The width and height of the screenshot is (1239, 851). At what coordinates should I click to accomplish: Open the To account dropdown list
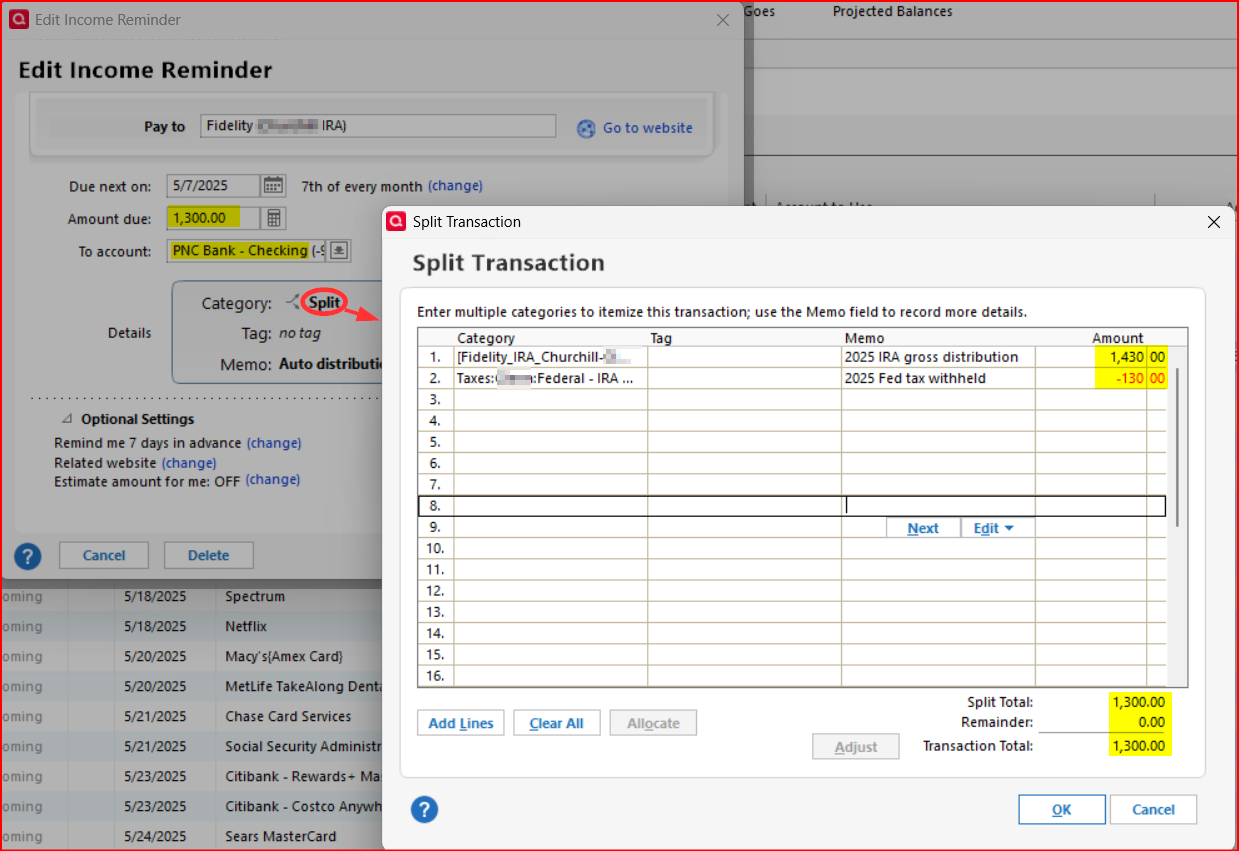[339, 251]
